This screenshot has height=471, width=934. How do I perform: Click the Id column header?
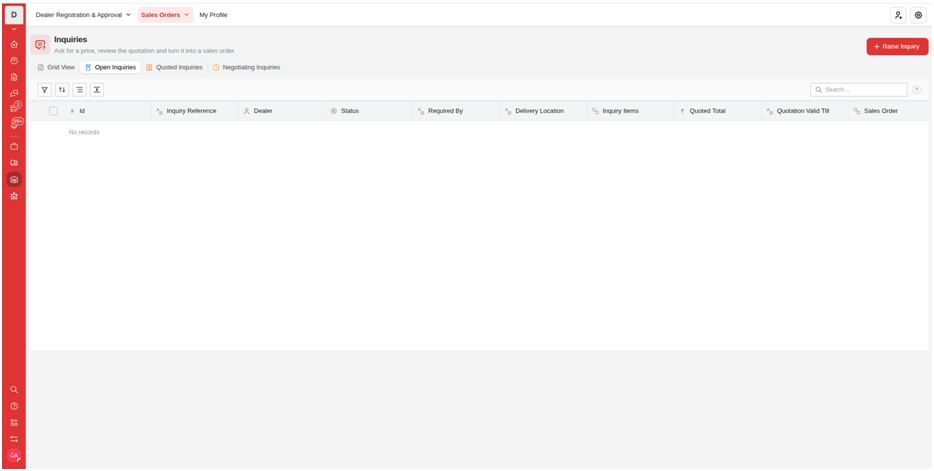point(108,111)
